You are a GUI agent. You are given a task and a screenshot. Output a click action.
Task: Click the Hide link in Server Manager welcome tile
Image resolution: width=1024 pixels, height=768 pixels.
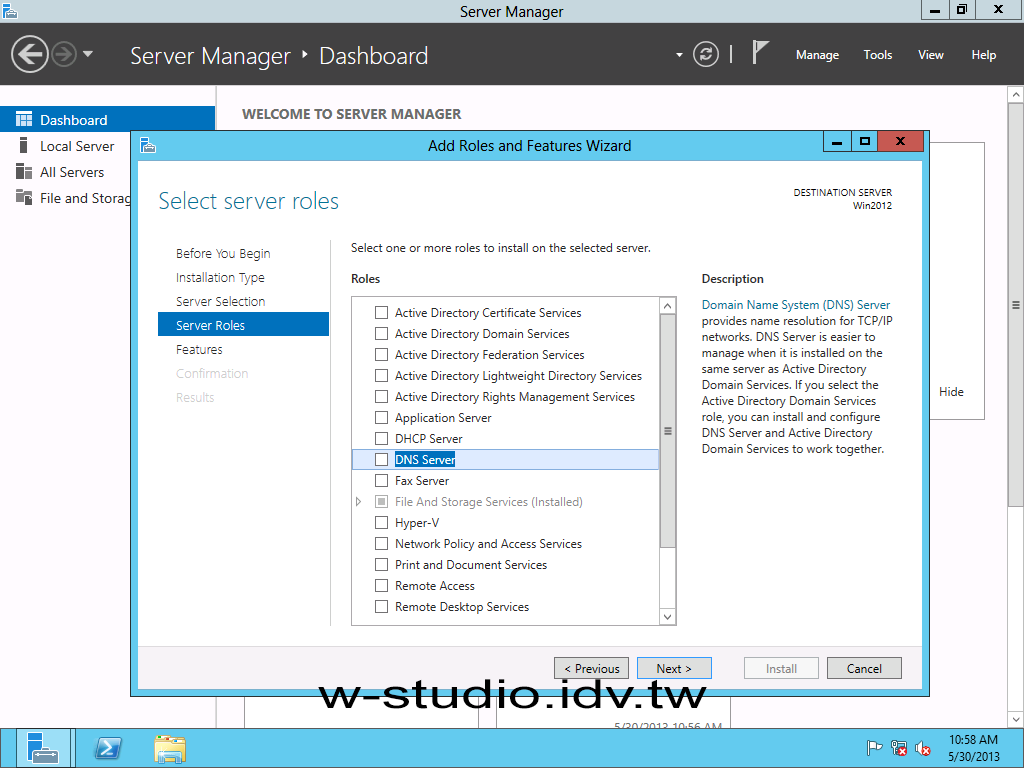tap(951, 392)
